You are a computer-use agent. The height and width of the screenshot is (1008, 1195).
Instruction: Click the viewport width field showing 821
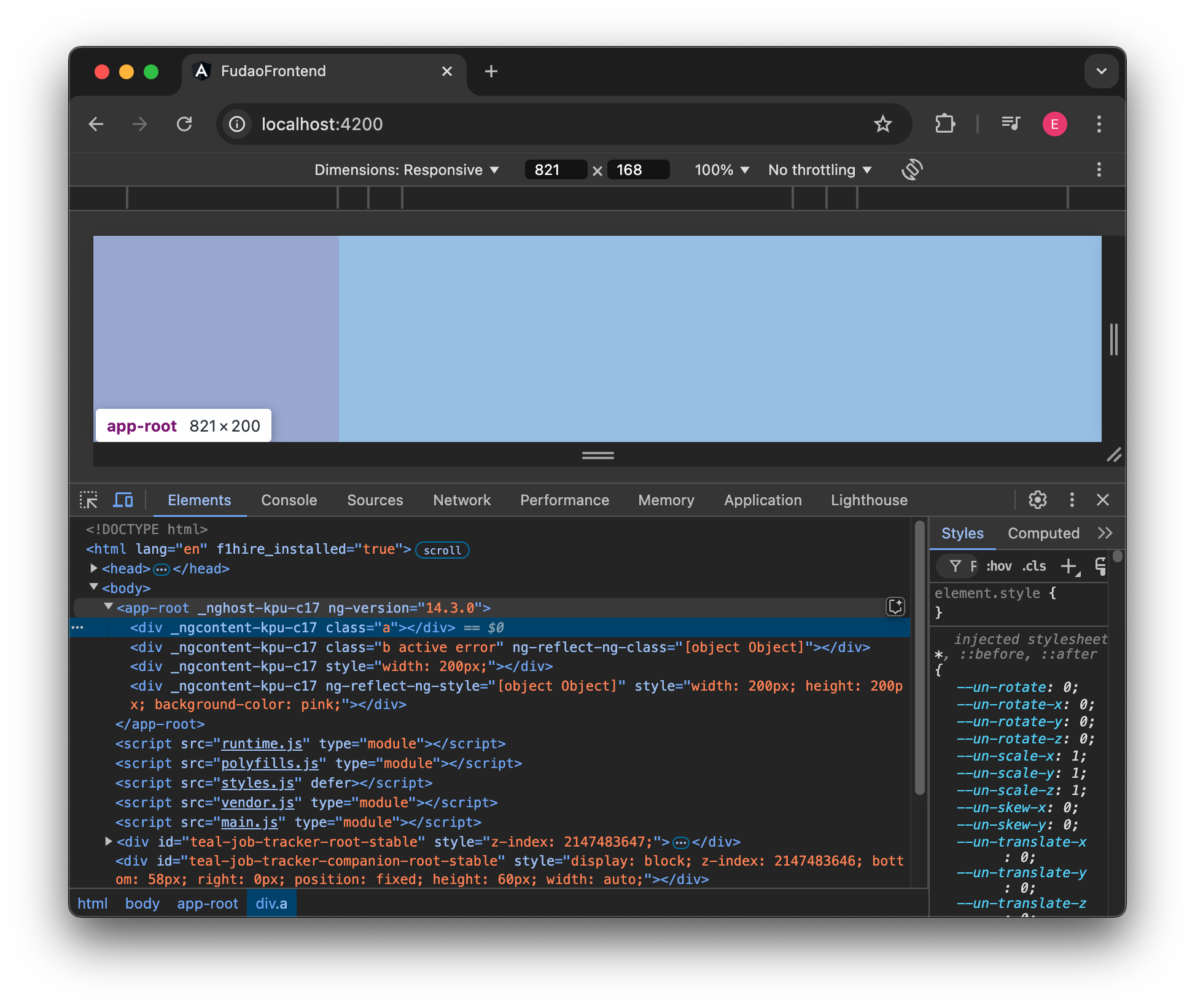click(556, 169)
